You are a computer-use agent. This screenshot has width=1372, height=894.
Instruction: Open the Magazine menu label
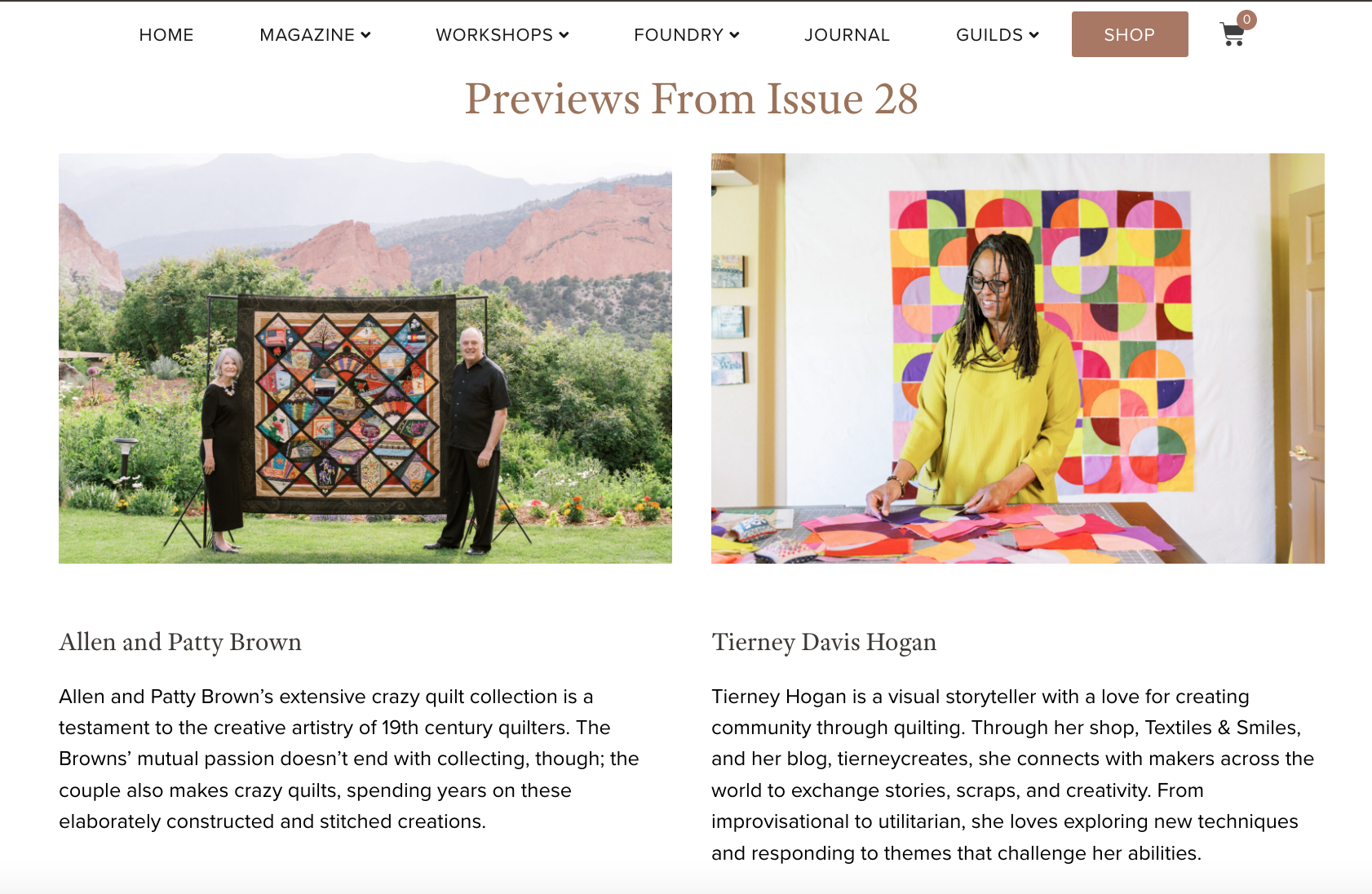coord(307,35)
